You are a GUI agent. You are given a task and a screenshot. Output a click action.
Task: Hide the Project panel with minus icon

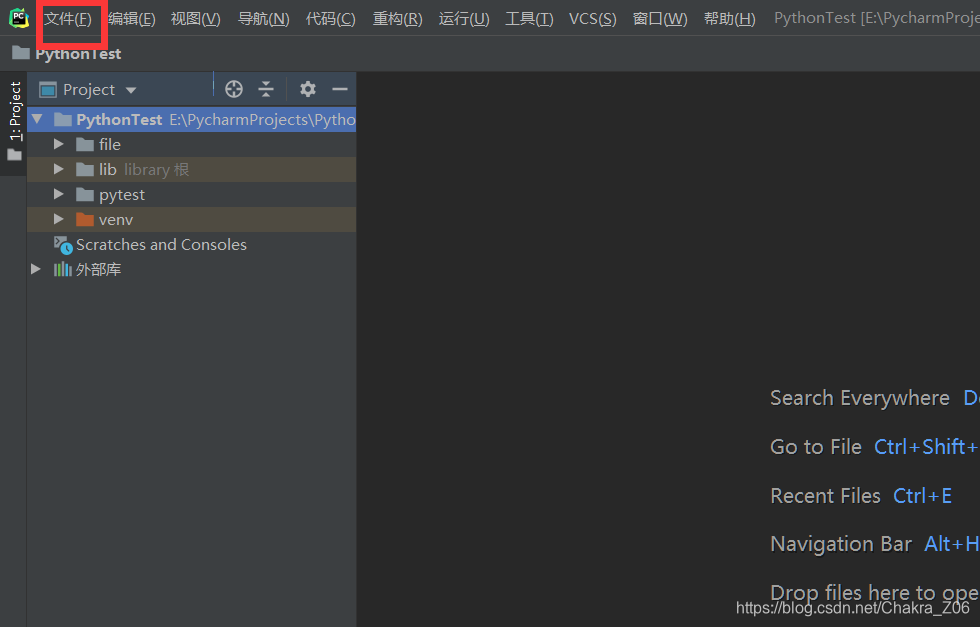[x=340, y=89]
